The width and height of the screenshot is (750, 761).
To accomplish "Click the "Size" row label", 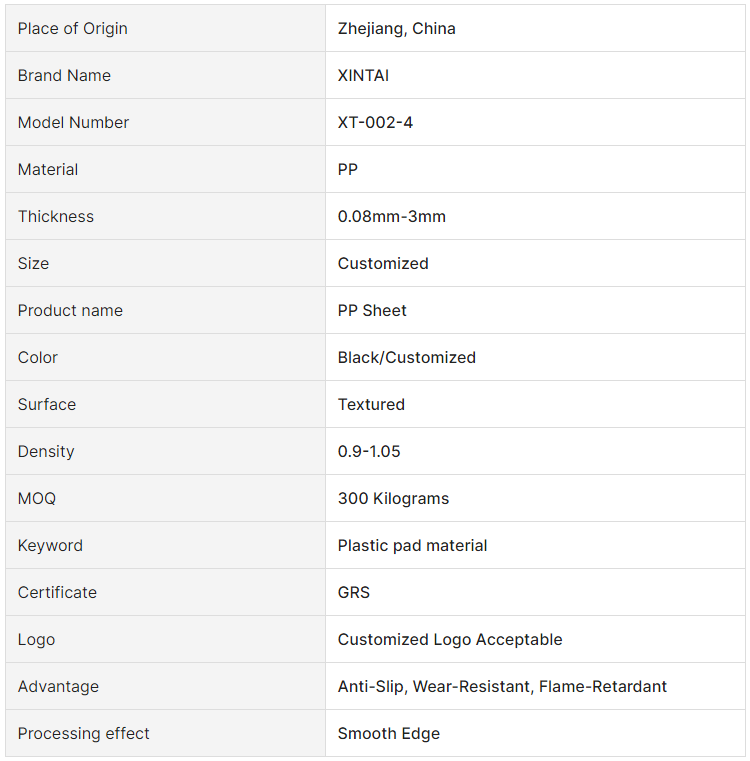I will (33, 263).
